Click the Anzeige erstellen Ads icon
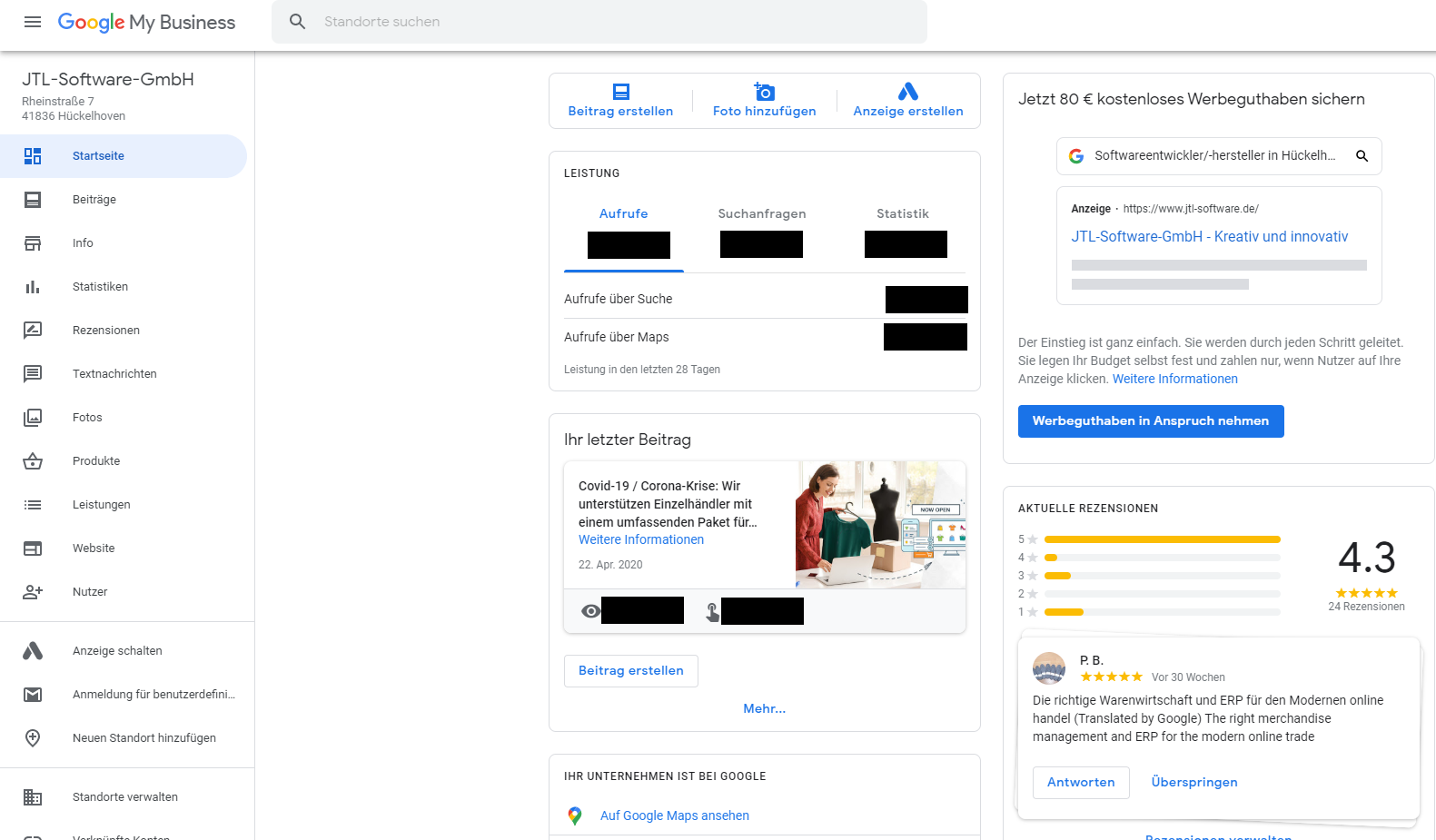1436x840 pixels. pyautogui.click(x=907, y=92)
